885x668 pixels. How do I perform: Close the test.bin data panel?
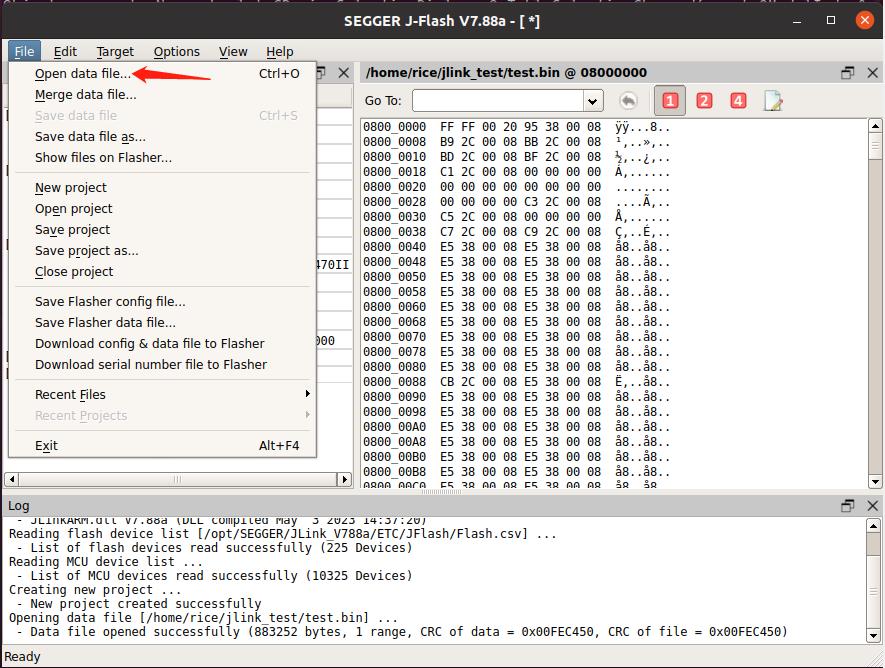point(872,73)
